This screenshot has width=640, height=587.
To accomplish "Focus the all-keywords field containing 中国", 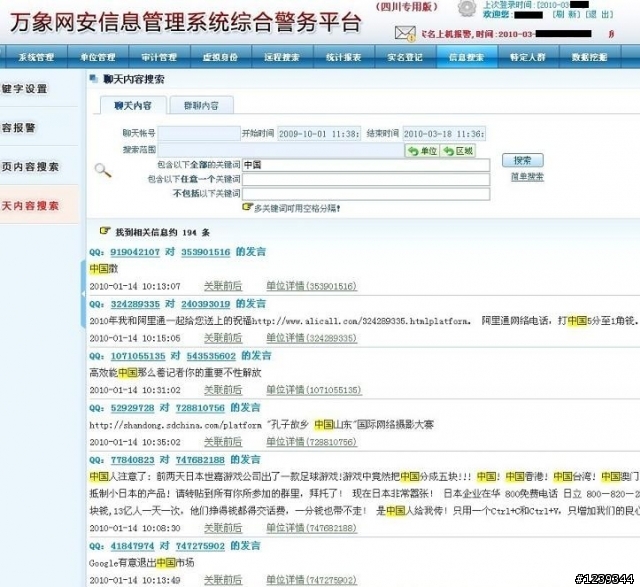I will 366,165.
